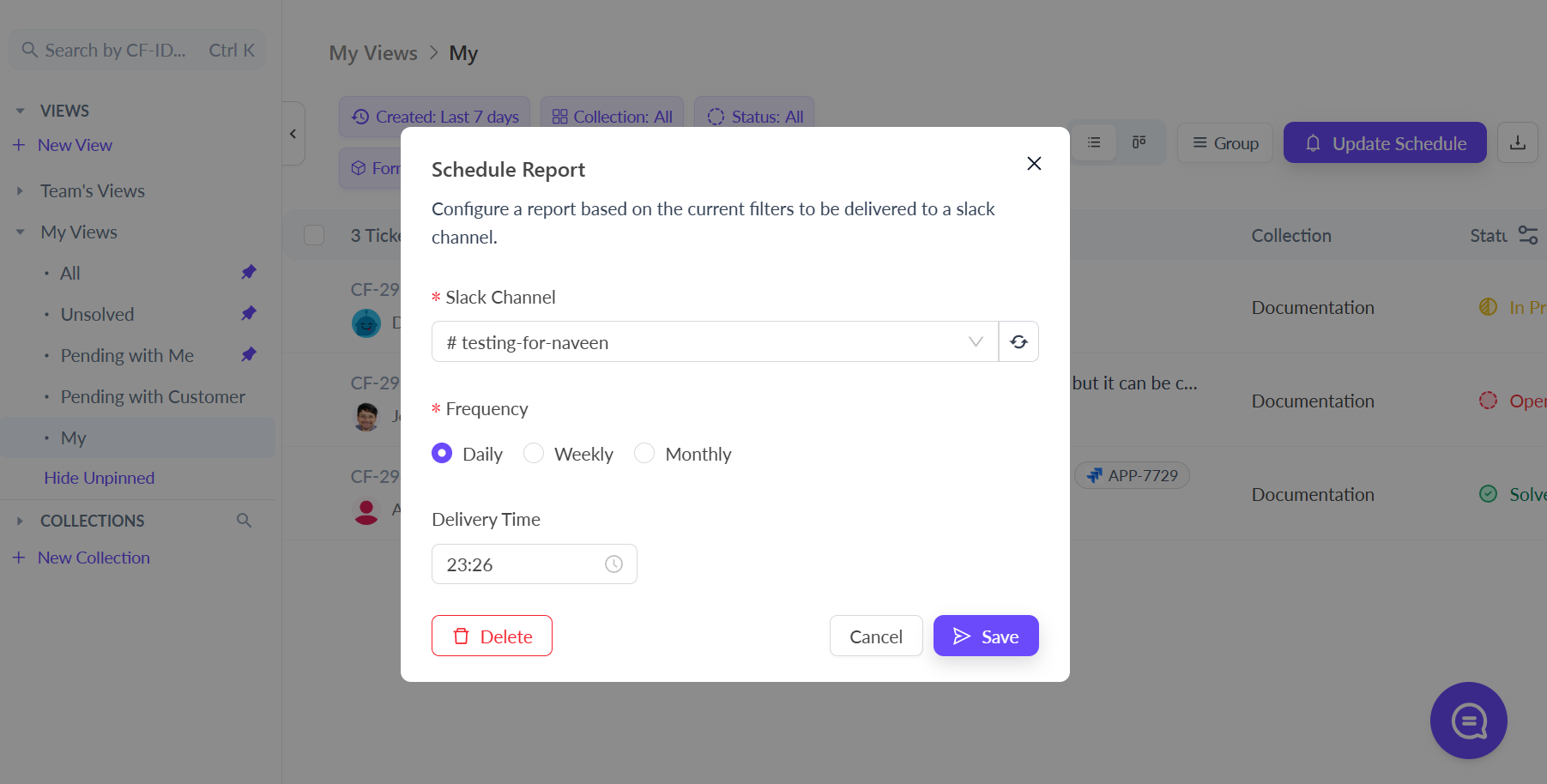
Task: Open the Pending with Customer view
Action: [153, 397]
